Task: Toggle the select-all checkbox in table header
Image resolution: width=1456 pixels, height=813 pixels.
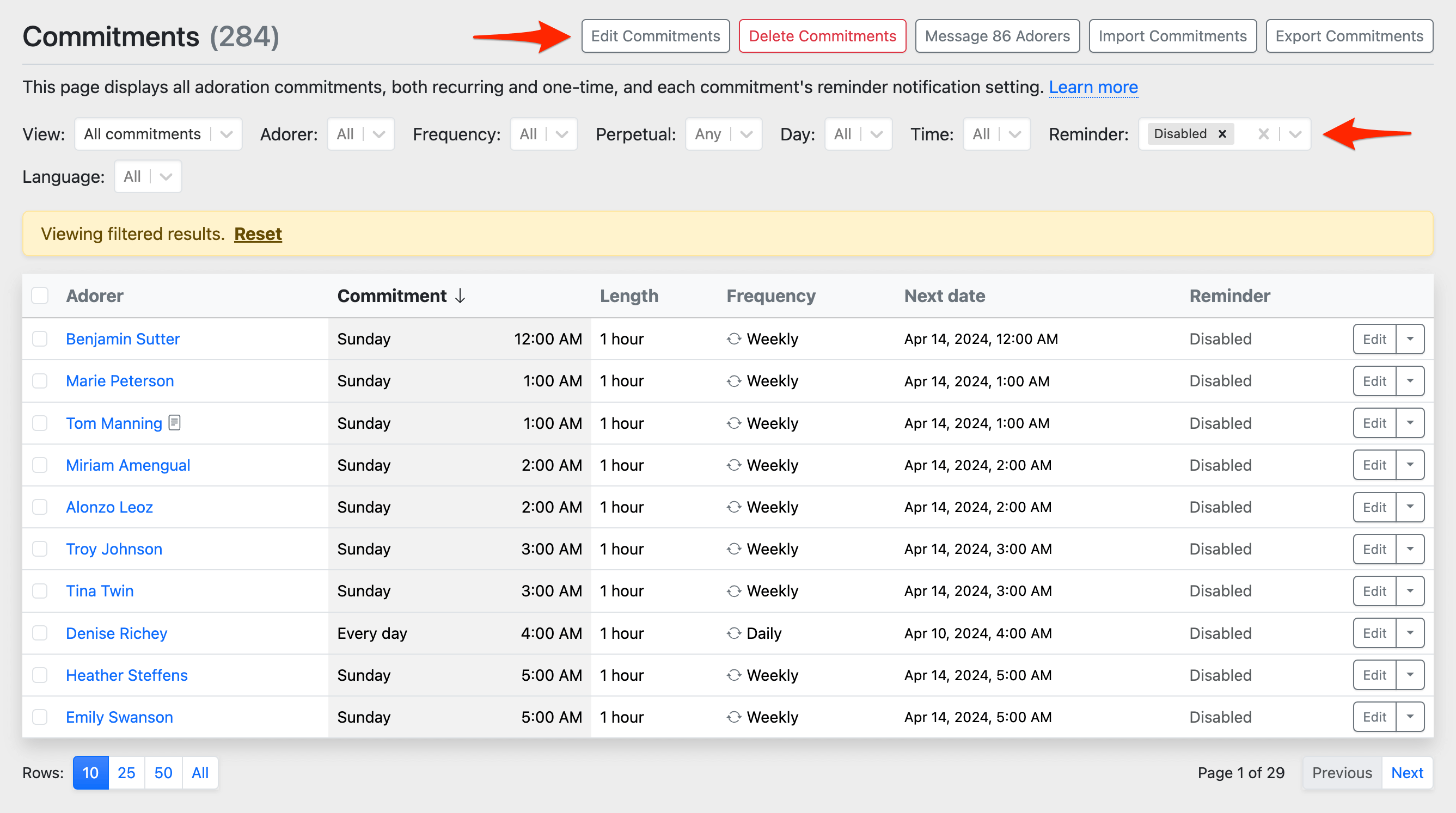Action: pos(40,296)
